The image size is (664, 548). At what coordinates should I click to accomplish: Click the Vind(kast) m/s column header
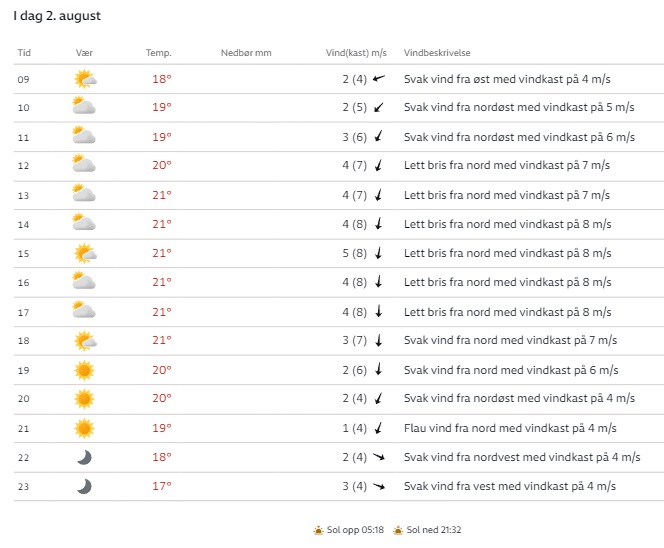(x=358, y=52)
